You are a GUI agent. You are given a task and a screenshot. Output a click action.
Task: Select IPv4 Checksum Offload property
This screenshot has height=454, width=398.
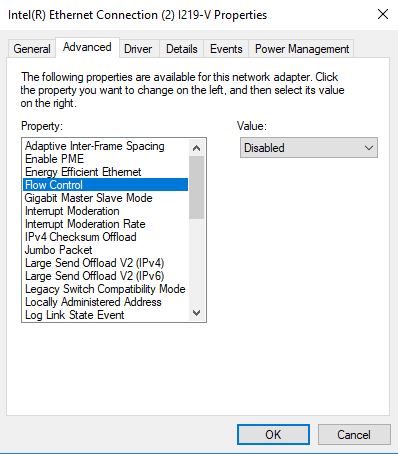click(105, 237)
